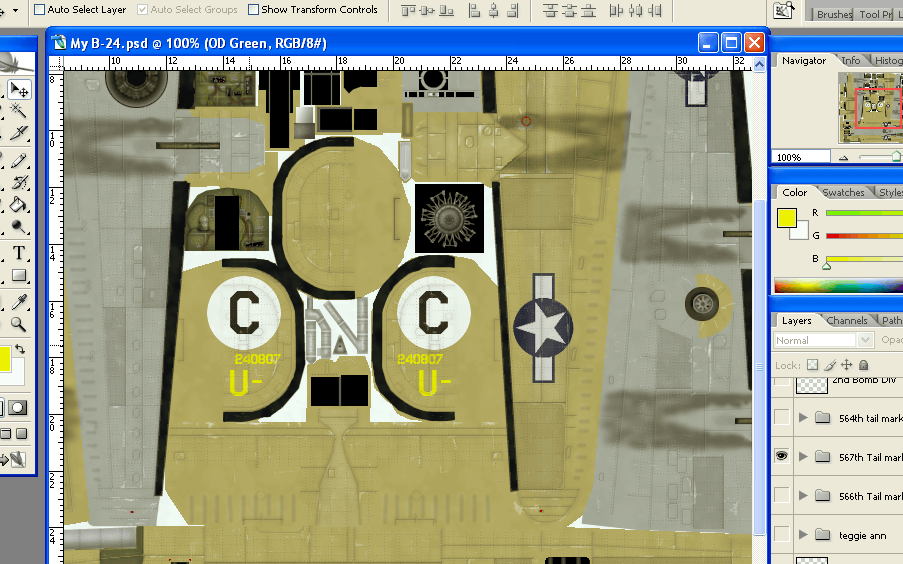Select the Move tool

(x=19, y=89)
